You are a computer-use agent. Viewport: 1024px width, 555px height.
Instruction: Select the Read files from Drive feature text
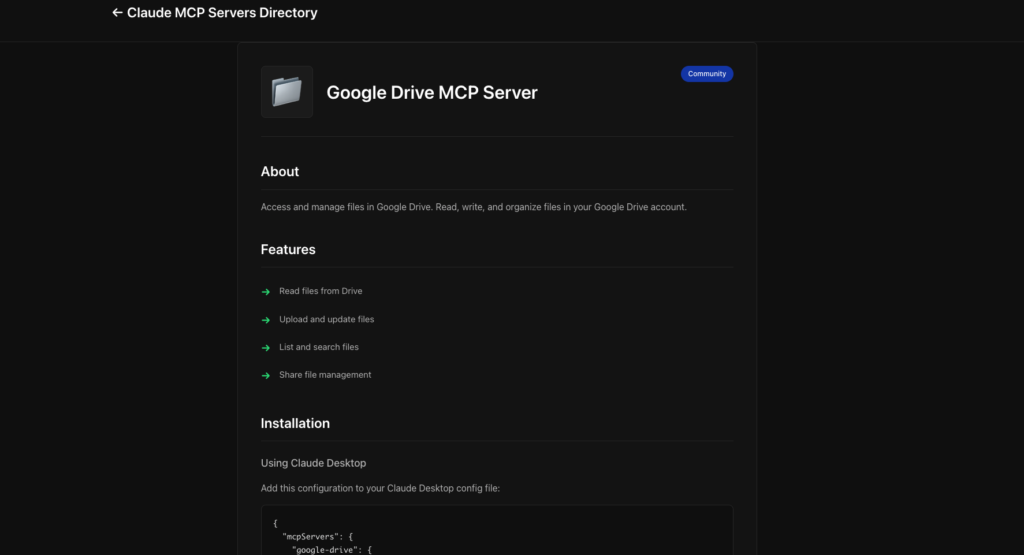pyautogui.click(x=320, y=291)
